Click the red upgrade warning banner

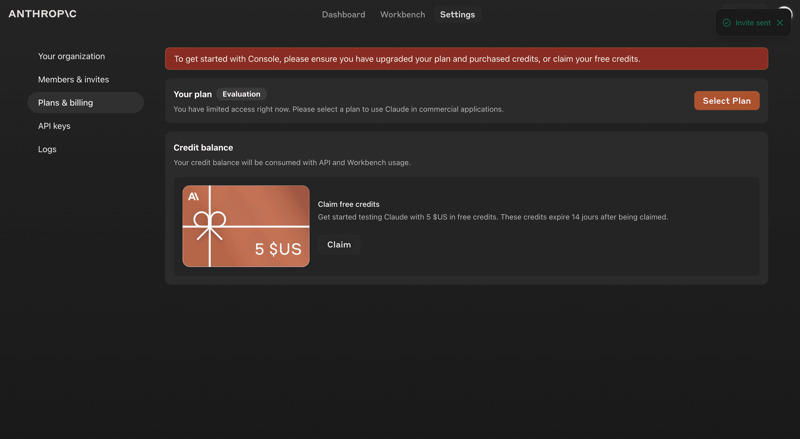pyautogui.click(x=466, y=59)
